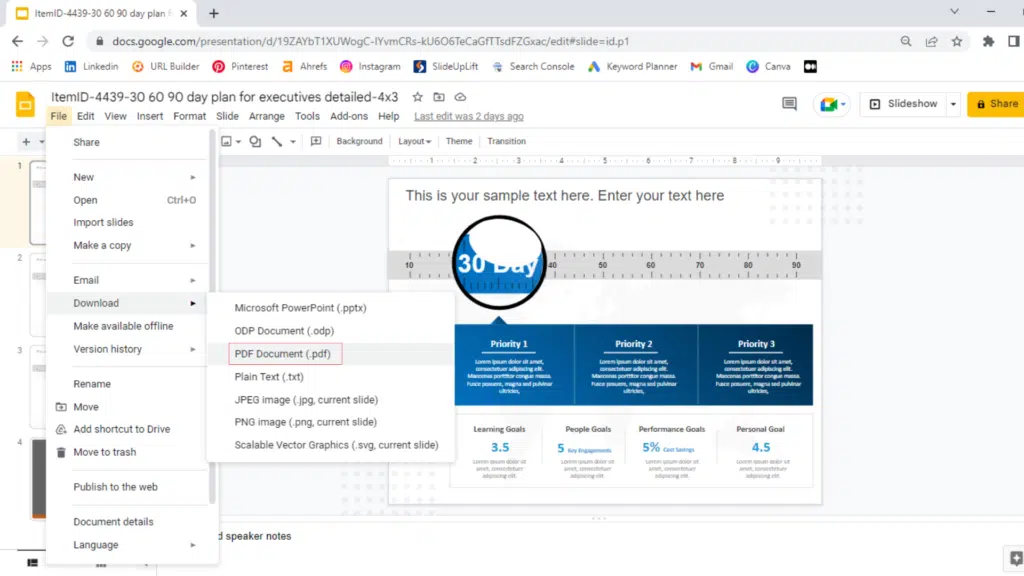
Task: Open Chrome extensions puzzle icon
Action: [x=988, y=41]
